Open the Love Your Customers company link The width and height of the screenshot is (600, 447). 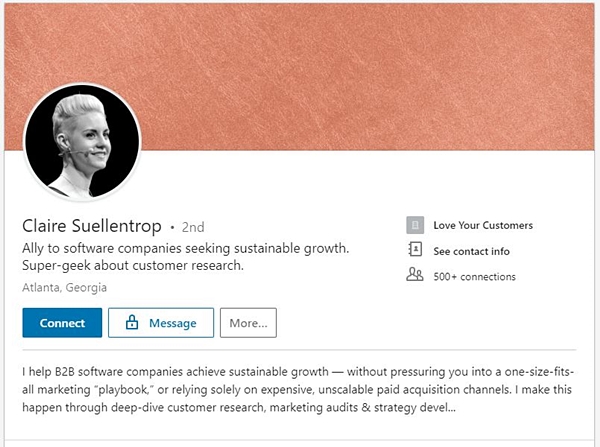click(483, 225)
